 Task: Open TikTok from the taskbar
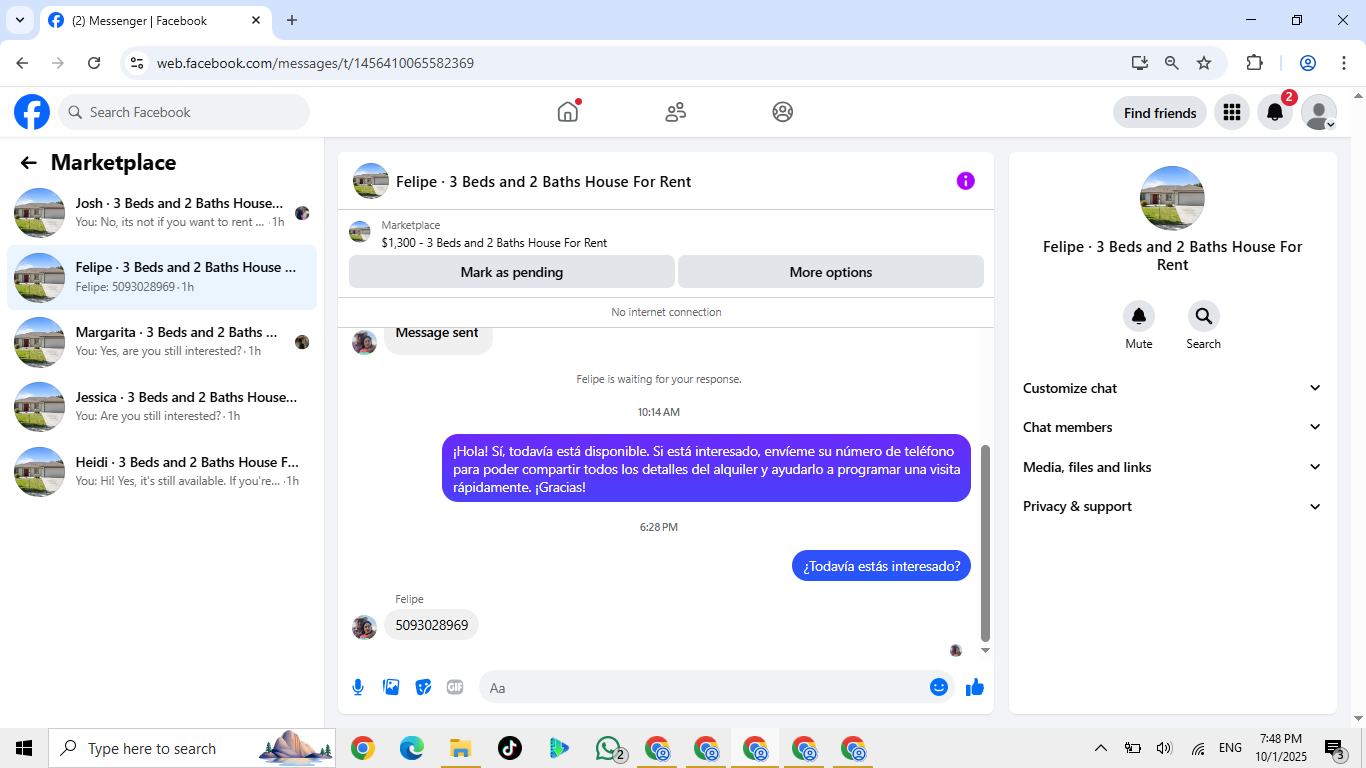tap(510, 748)
